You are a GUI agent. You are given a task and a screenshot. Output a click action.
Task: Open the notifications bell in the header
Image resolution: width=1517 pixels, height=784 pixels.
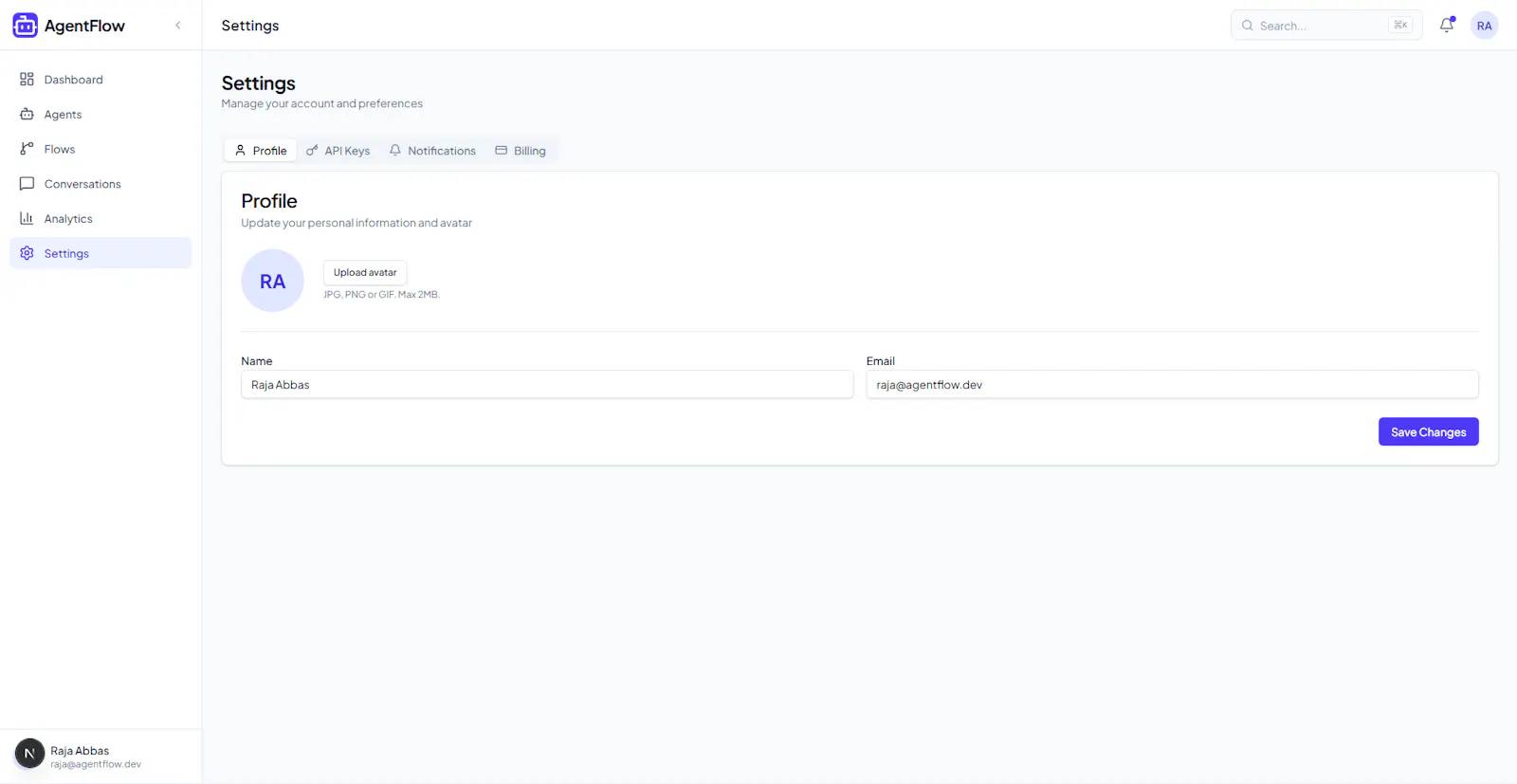pos(1447,26)
